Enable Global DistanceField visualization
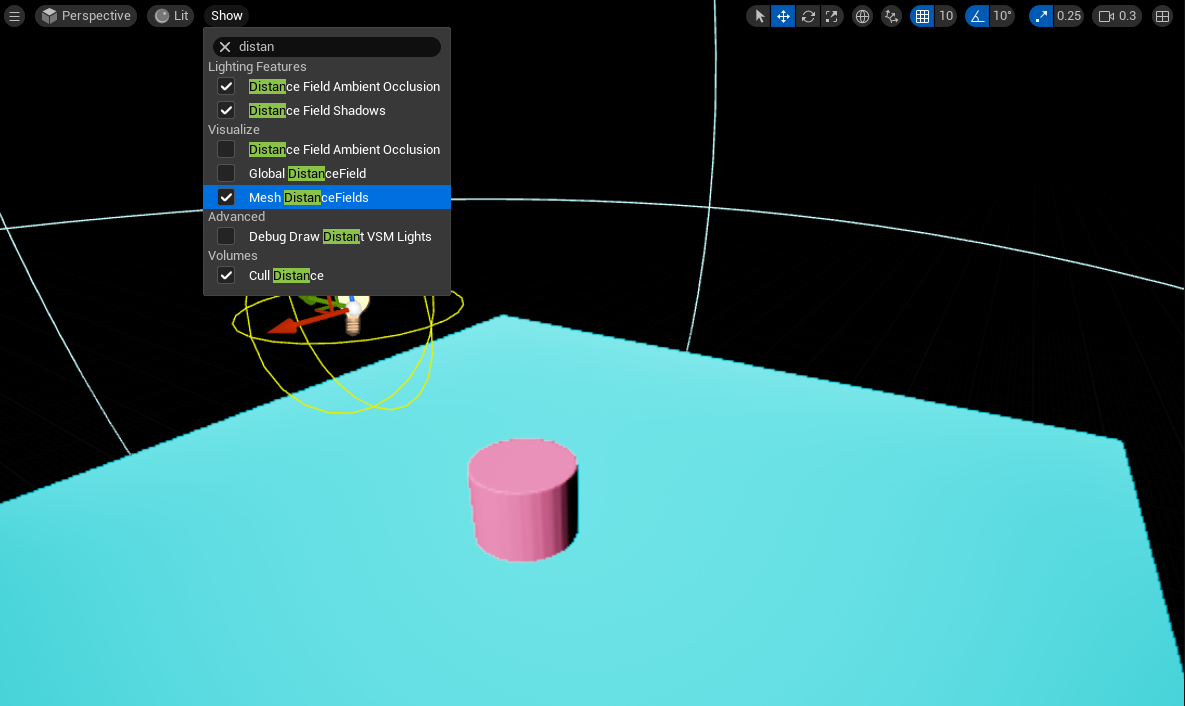 [226, 174]
